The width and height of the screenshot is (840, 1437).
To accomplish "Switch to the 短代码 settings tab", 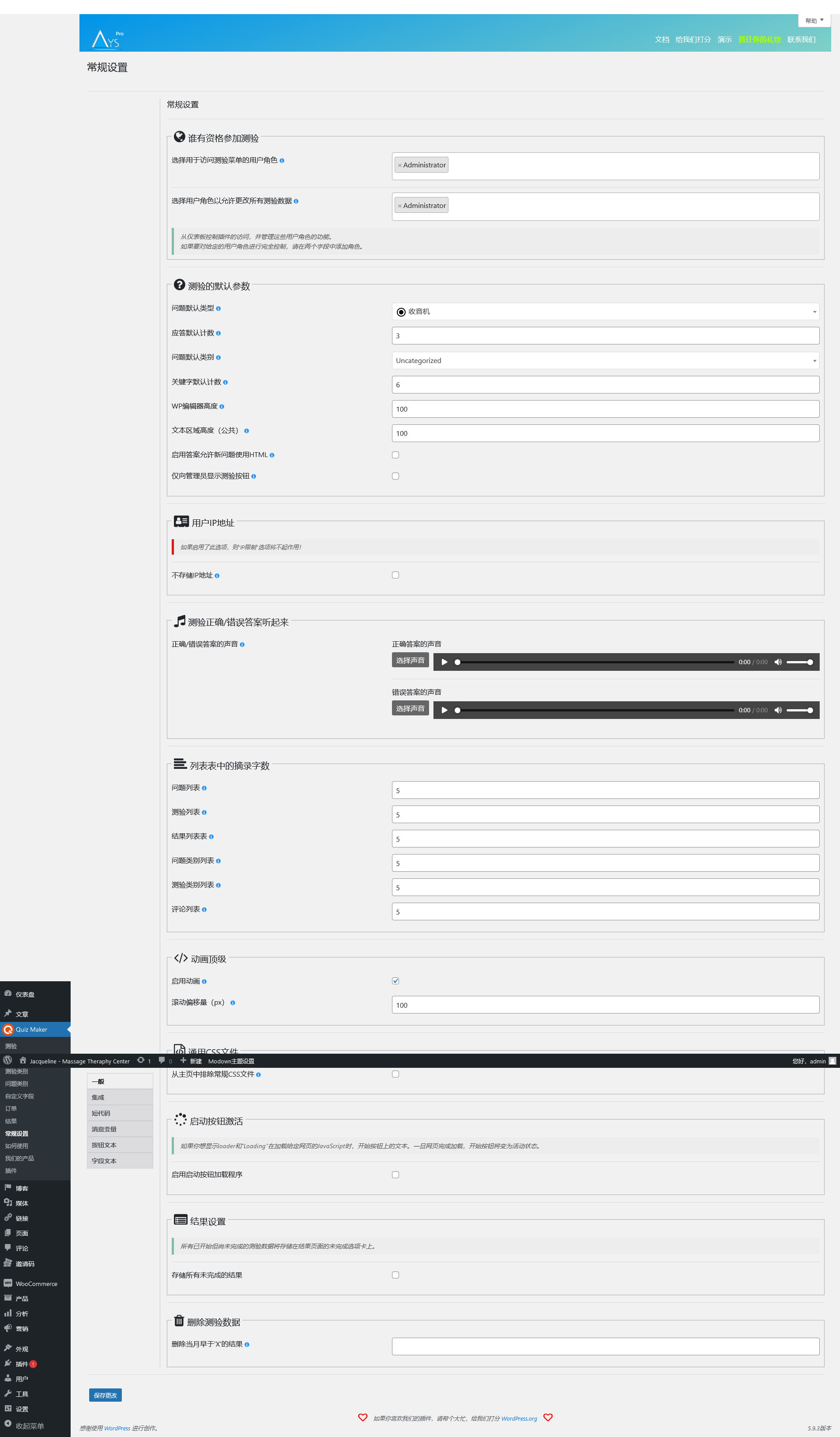I will [x=102, y=1113].
